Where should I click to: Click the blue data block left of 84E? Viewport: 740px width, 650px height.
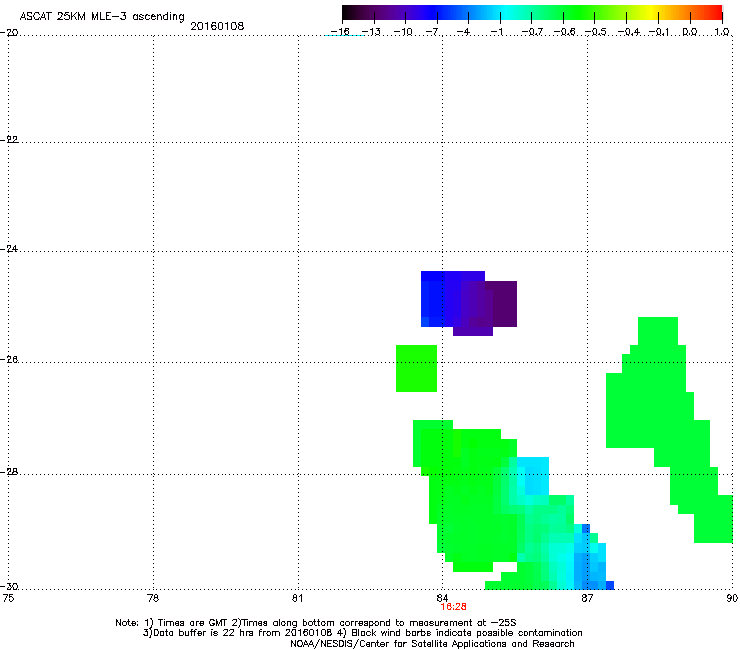(x=431, y=299)
